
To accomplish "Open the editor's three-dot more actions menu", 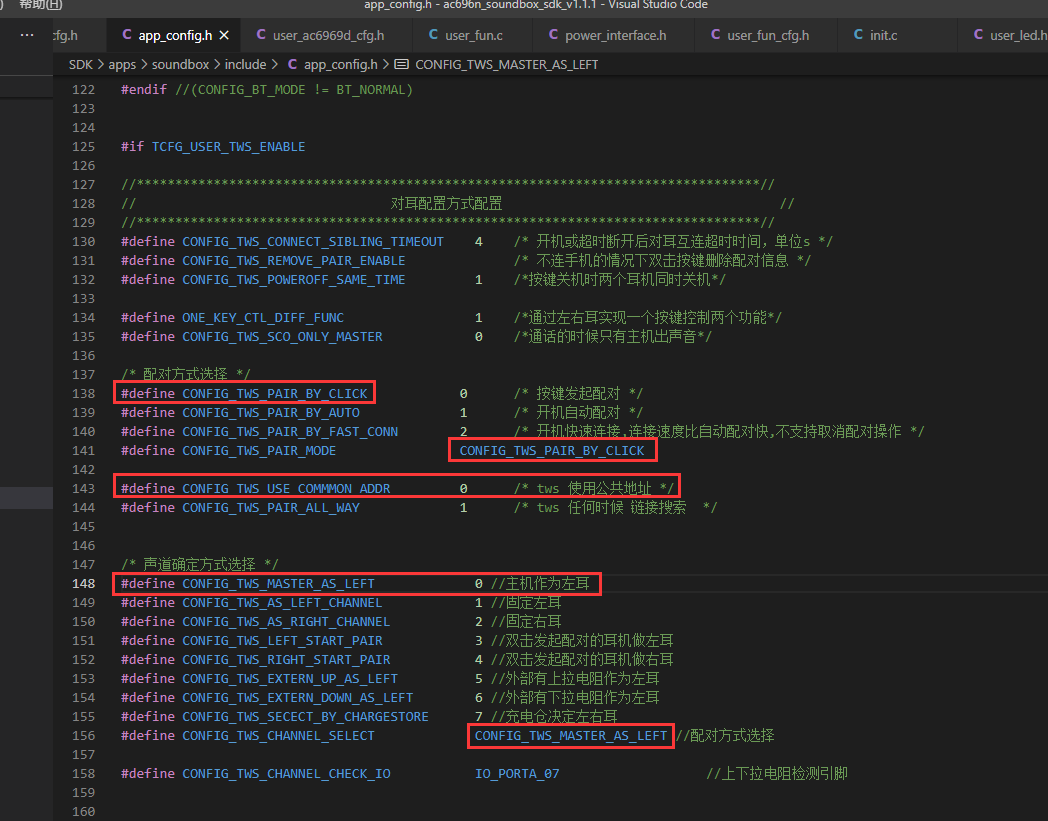I will [x=27, y=35].
